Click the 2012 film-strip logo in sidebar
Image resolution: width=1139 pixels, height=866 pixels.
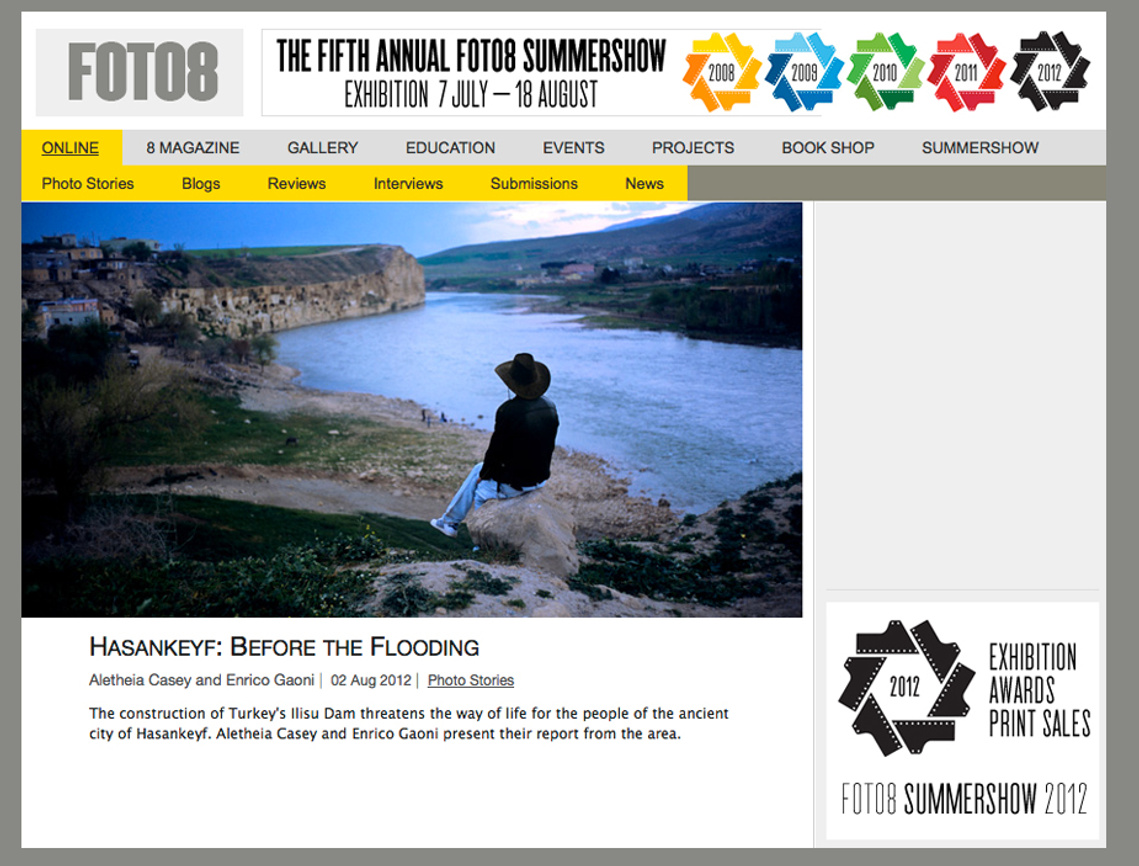coord(905,687)
